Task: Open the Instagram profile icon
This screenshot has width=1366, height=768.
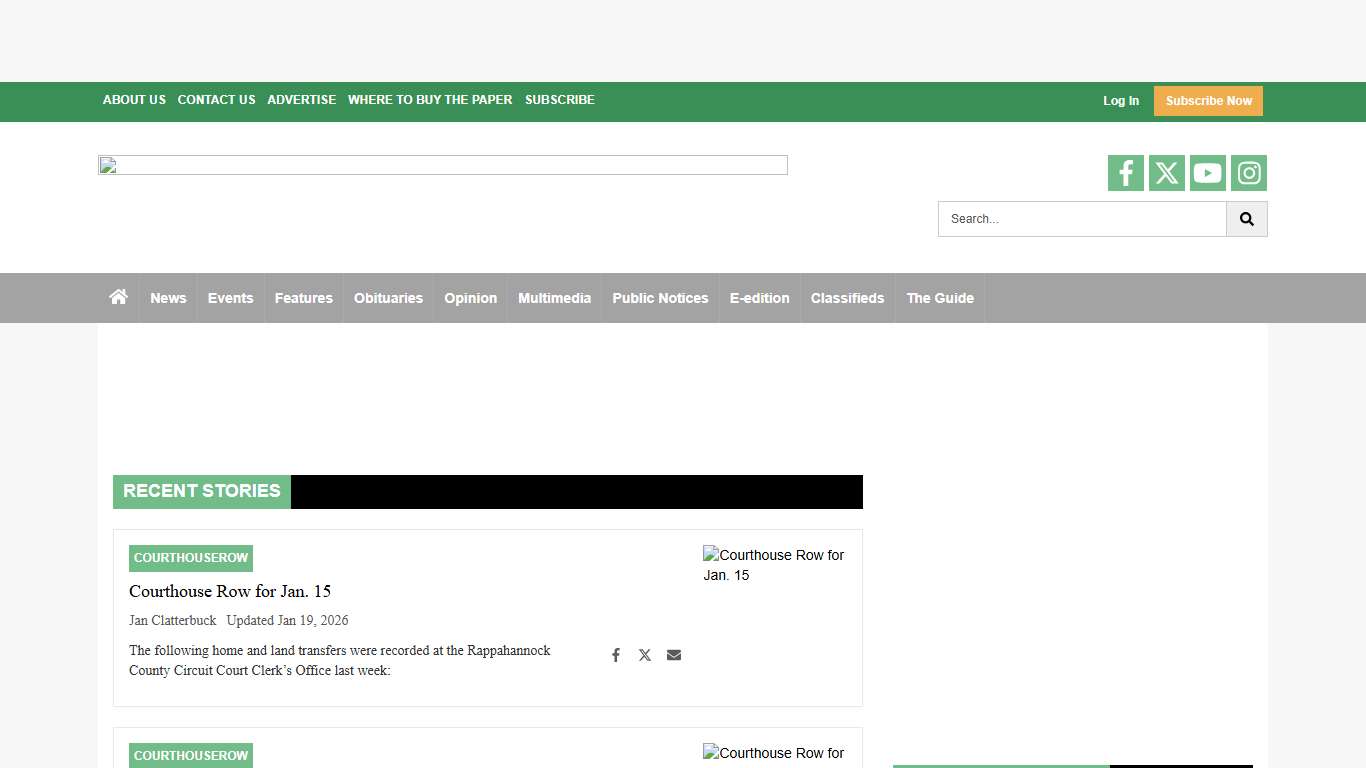Action: pos(1248,173)
